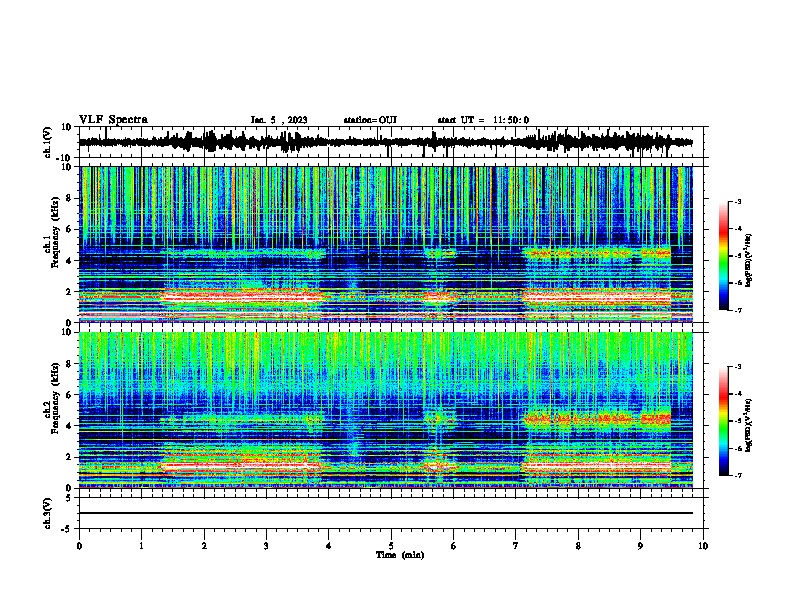Click the ch.2 color scale bar
The height and width of the screenshot is (612, 792).
click(723, 421)
